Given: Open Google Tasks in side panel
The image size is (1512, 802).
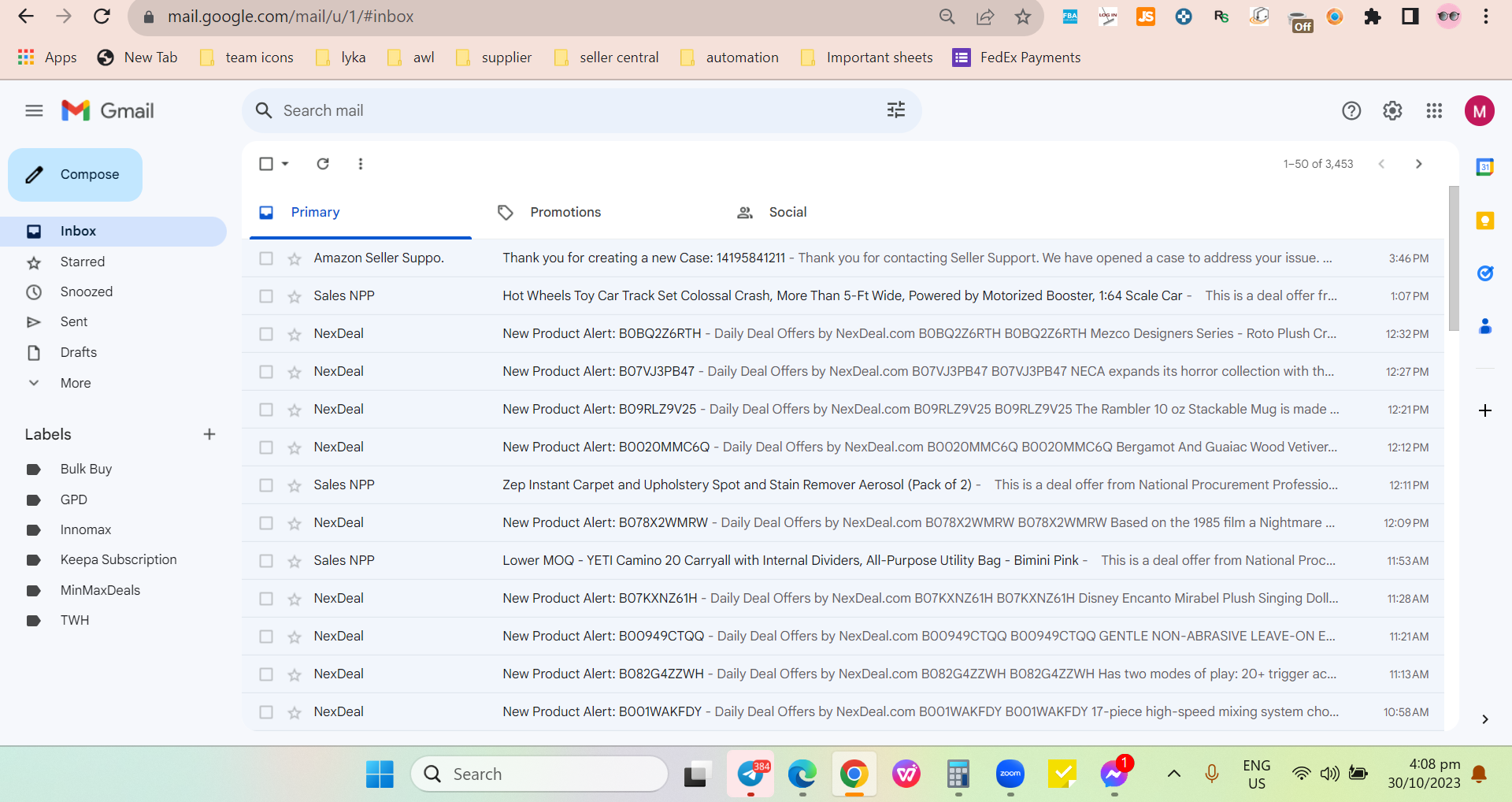Looking at the screenshot, I should tap(1485, 273).
